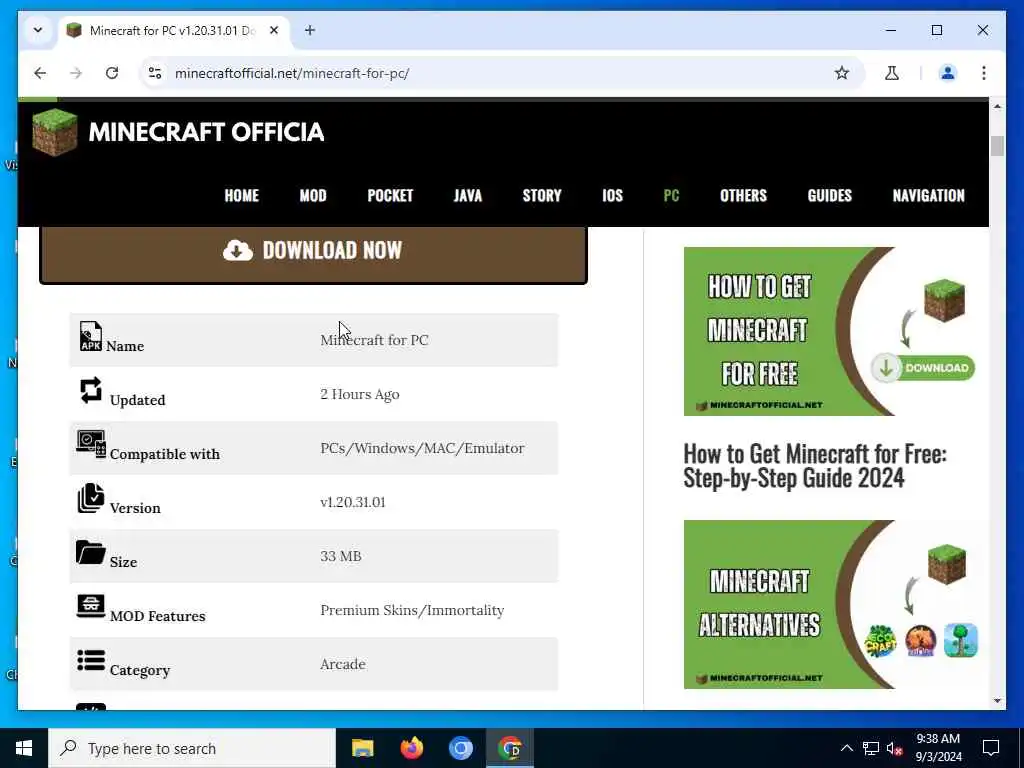Click the DOWNLOAD NOW button
1024x768 pixels.
tap(313, 254)
